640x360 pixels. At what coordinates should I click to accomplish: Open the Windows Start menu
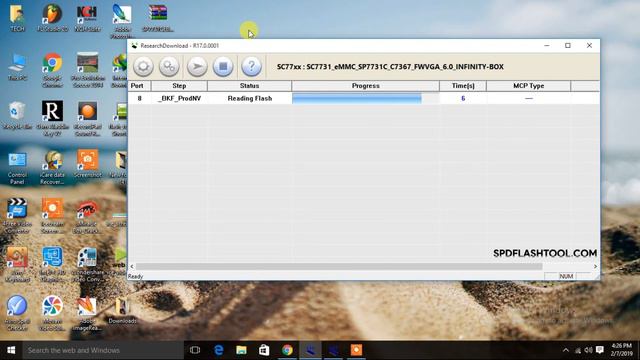[11, 350]
